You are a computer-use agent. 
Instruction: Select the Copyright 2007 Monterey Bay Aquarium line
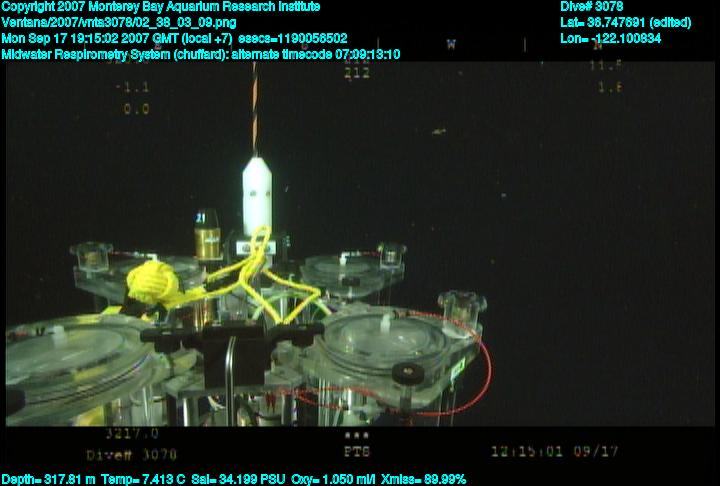(161, 7)
